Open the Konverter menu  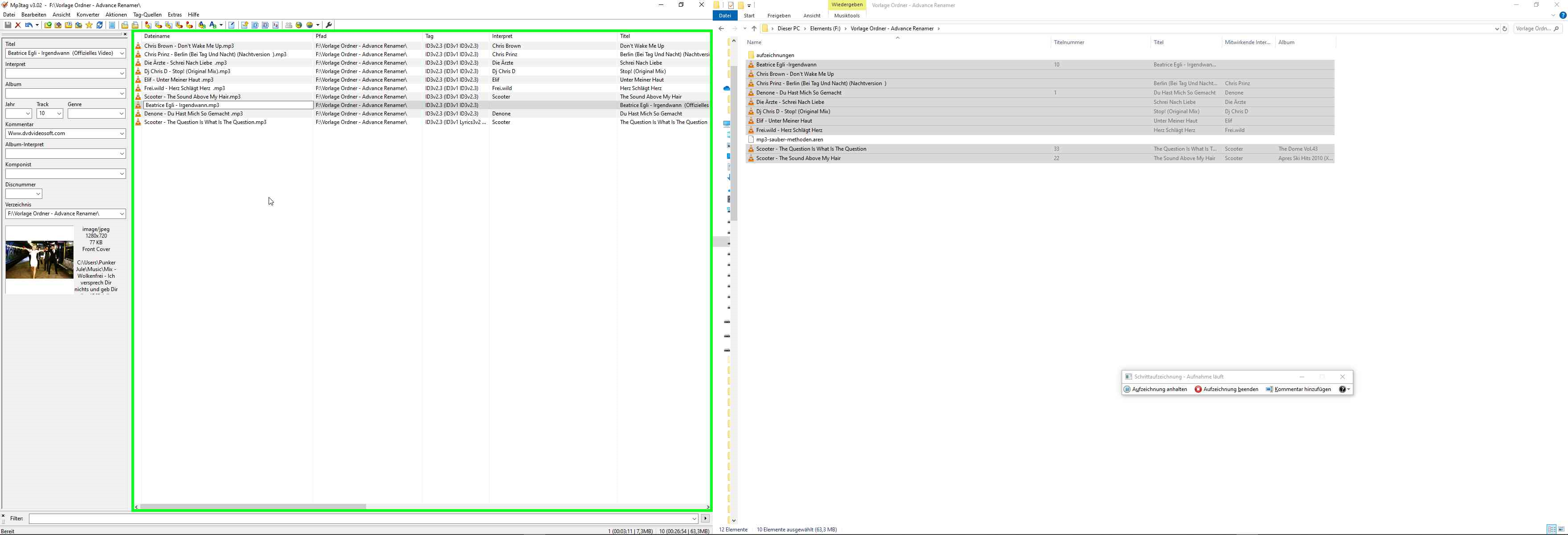(x=88, y=15)
